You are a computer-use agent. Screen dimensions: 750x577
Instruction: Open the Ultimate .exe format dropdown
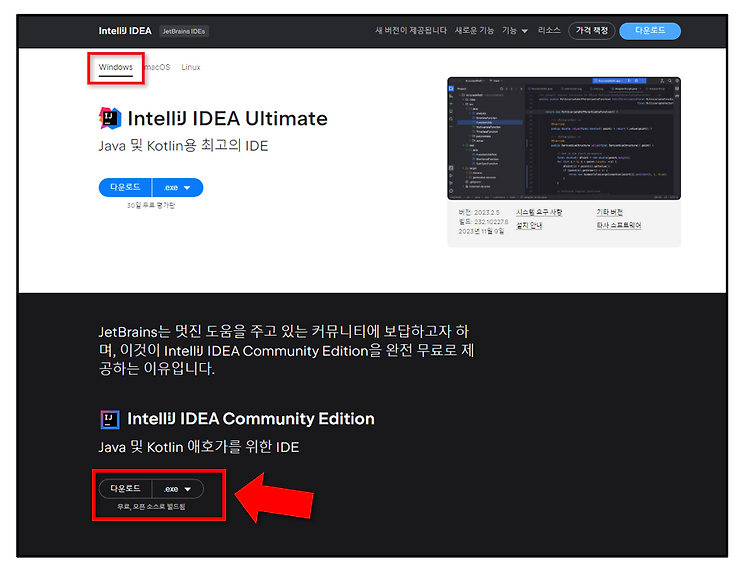[177, 188]
